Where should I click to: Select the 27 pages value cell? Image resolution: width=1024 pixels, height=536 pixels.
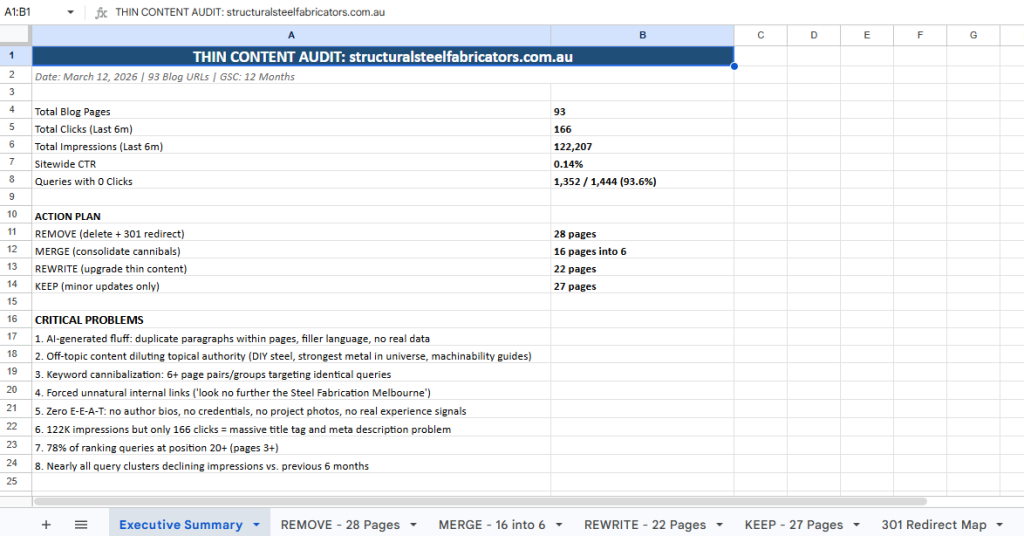643,286
